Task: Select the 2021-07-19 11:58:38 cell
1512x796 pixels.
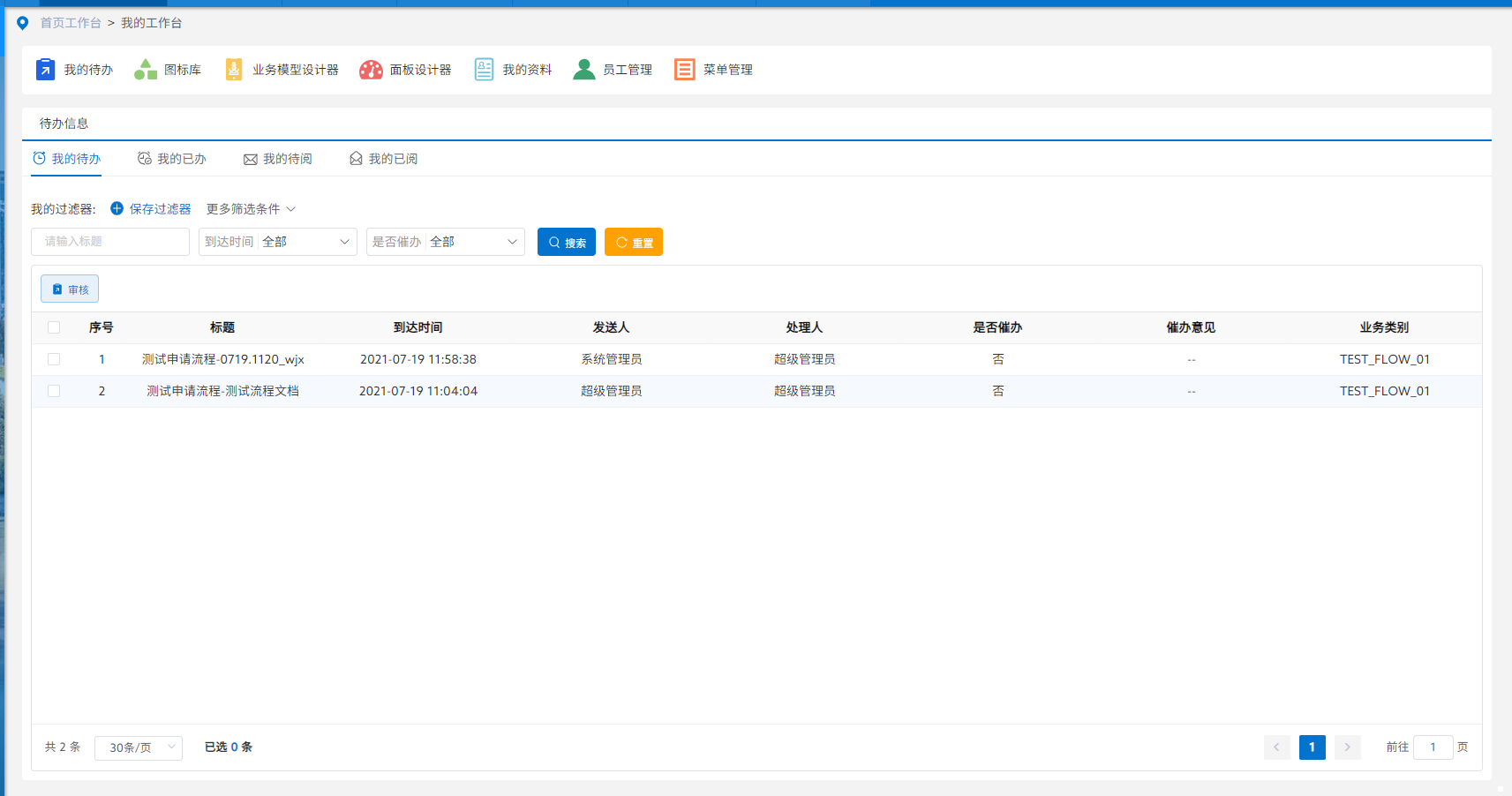Action: pyautogui.click(x=418, y=359)
